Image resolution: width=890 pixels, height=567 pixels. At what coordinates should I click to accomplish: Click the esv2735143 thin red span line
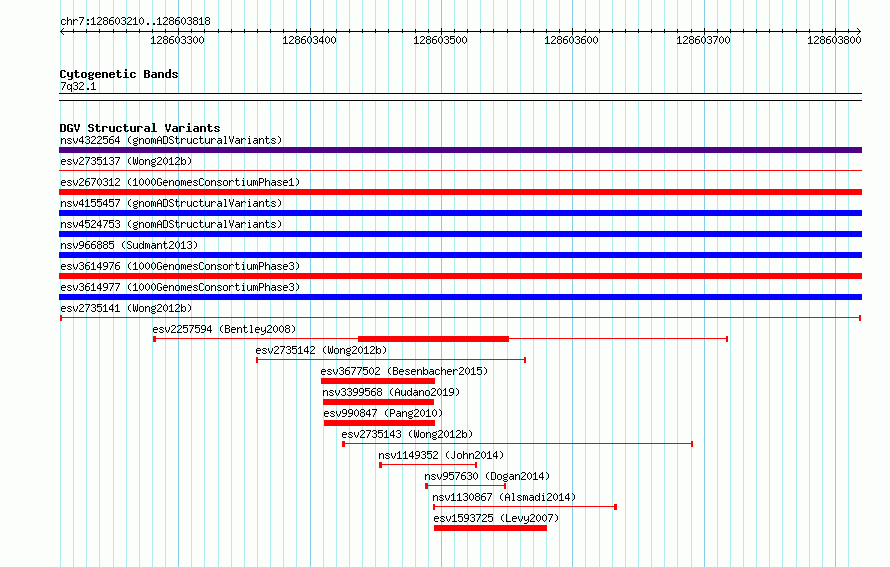518,444
